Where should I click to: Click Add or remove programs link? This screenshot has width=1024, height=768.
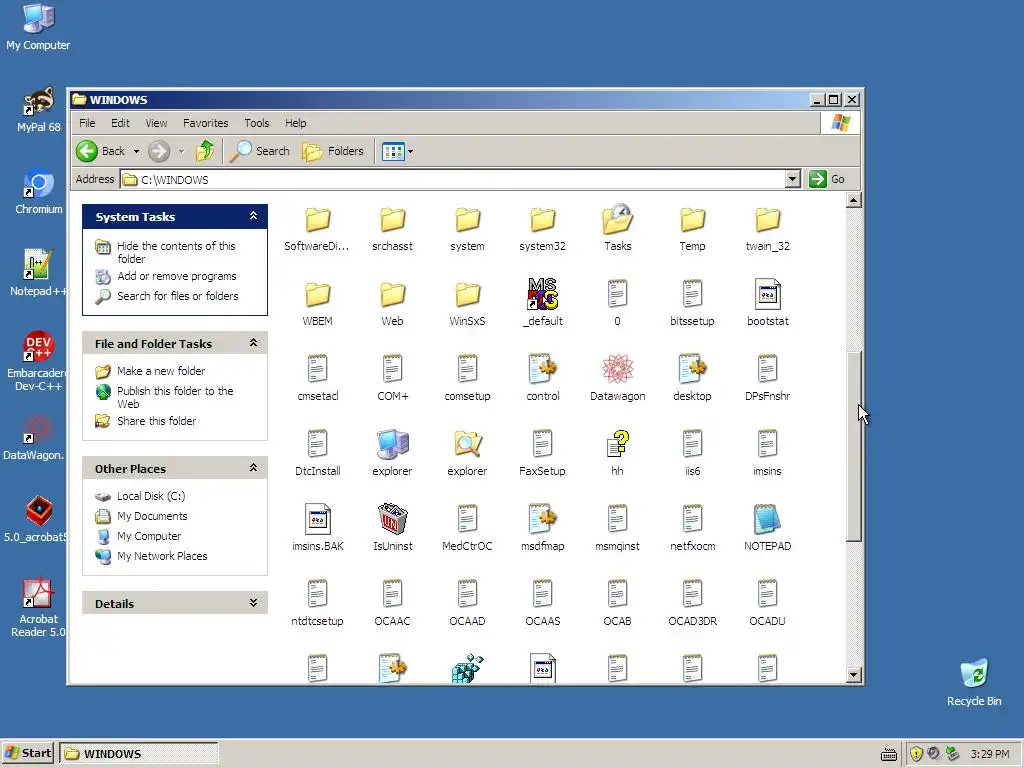[177, 276]
